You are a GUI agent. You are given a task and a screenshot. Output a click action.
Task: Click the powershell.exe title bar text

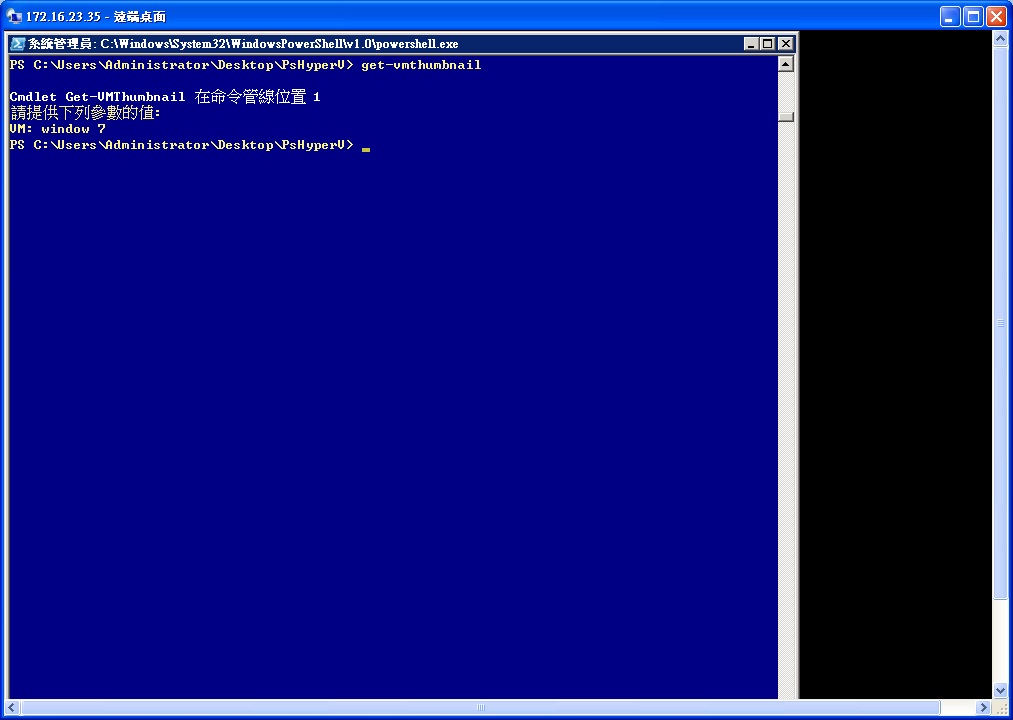click(279, 44)
